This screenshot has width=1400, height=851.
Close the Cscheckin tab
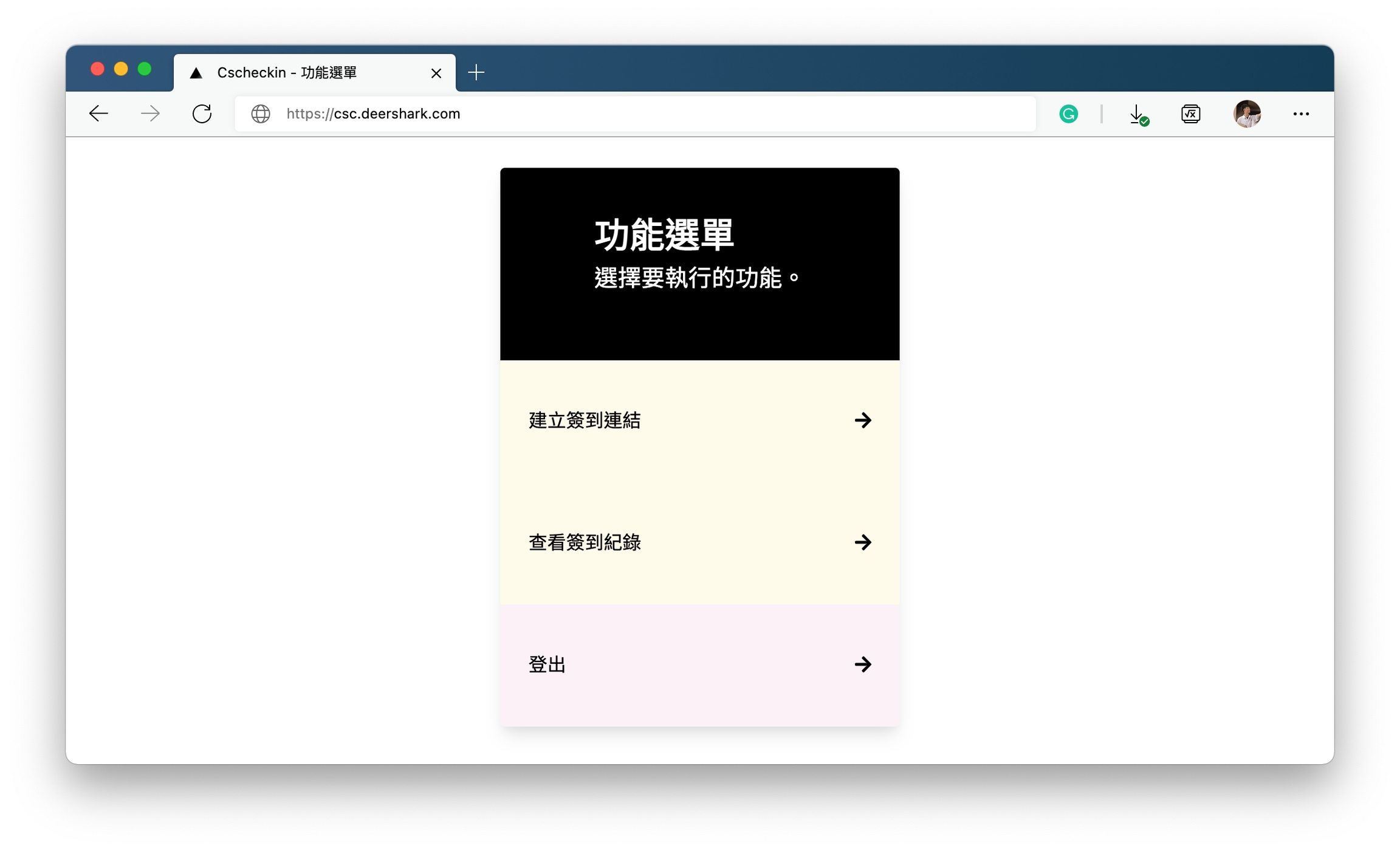[436, 73]
